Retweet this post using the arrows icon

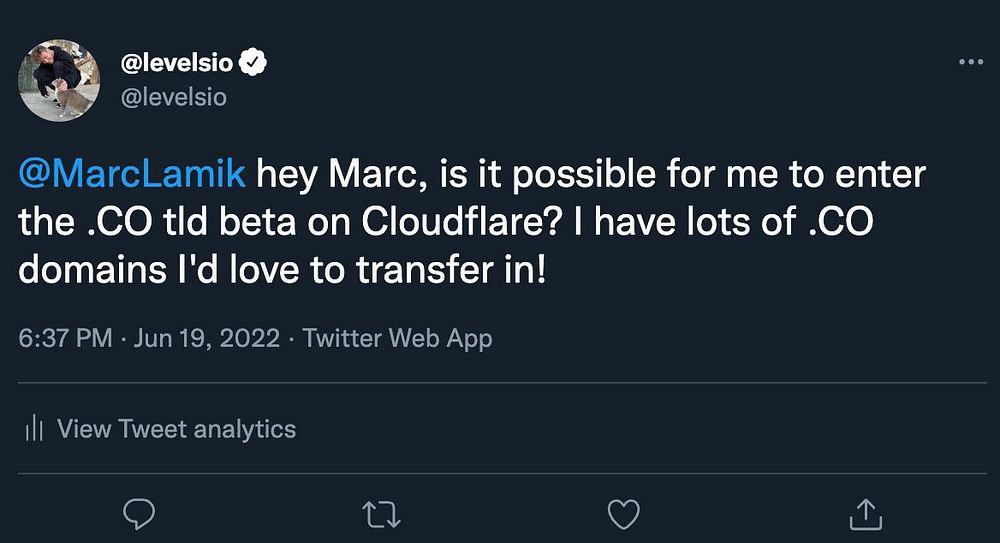tap(380, 514)
